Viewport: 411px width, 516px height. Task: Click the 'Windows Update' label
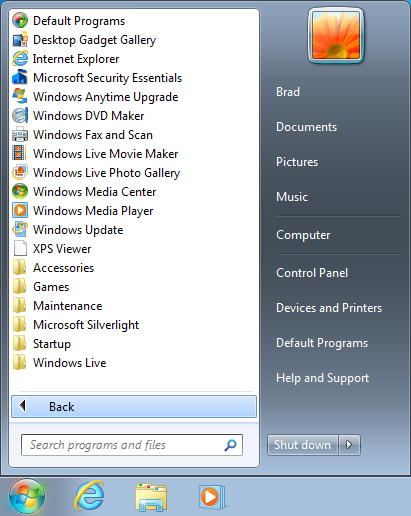pos(78,230)
